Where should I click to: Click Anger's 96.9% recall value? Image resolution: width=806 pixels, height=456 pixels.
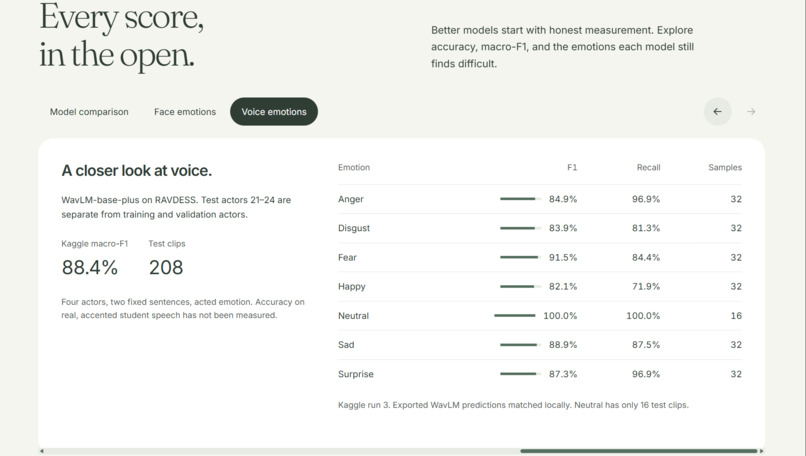(x=646, y=199)
